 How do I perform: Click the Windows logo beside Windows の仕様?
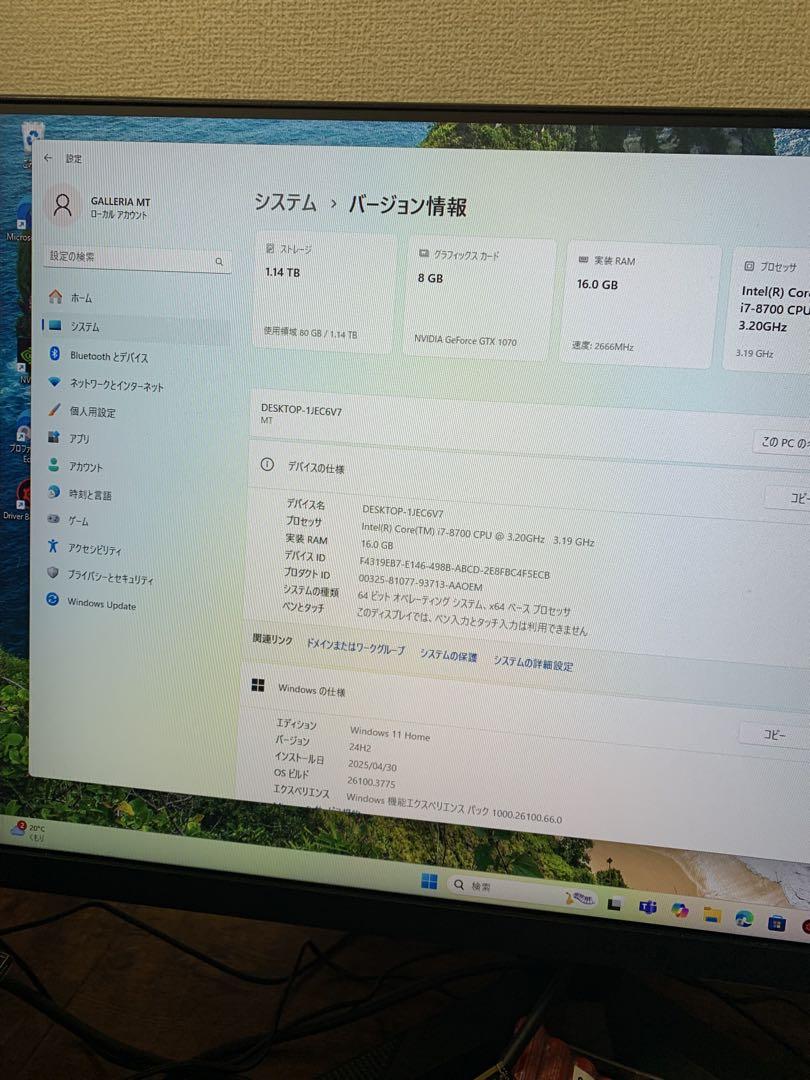point(258,685)
